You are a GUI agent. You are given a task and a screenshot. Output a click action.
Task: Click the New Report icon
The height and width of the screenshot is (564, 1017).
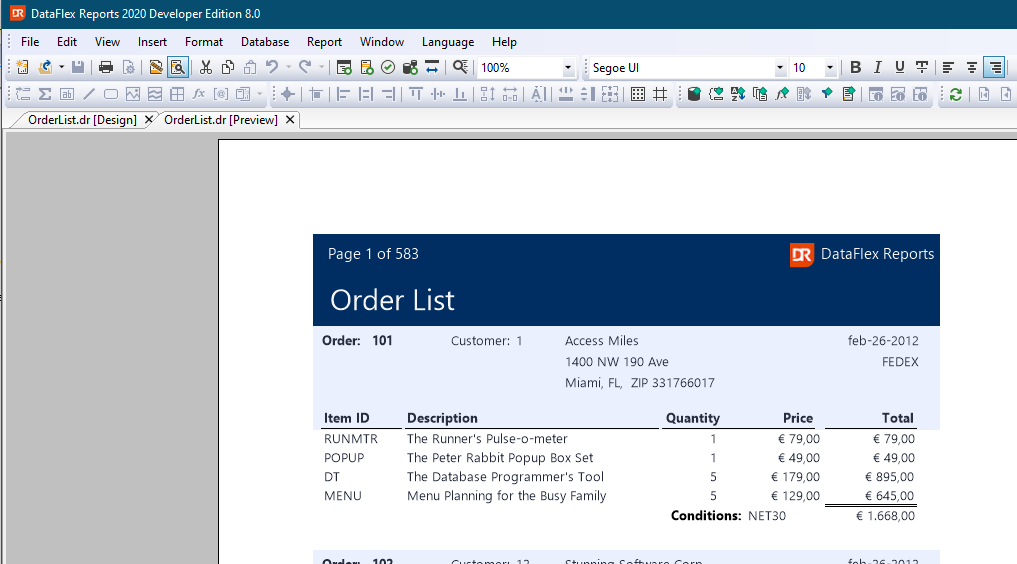point(22,67)
